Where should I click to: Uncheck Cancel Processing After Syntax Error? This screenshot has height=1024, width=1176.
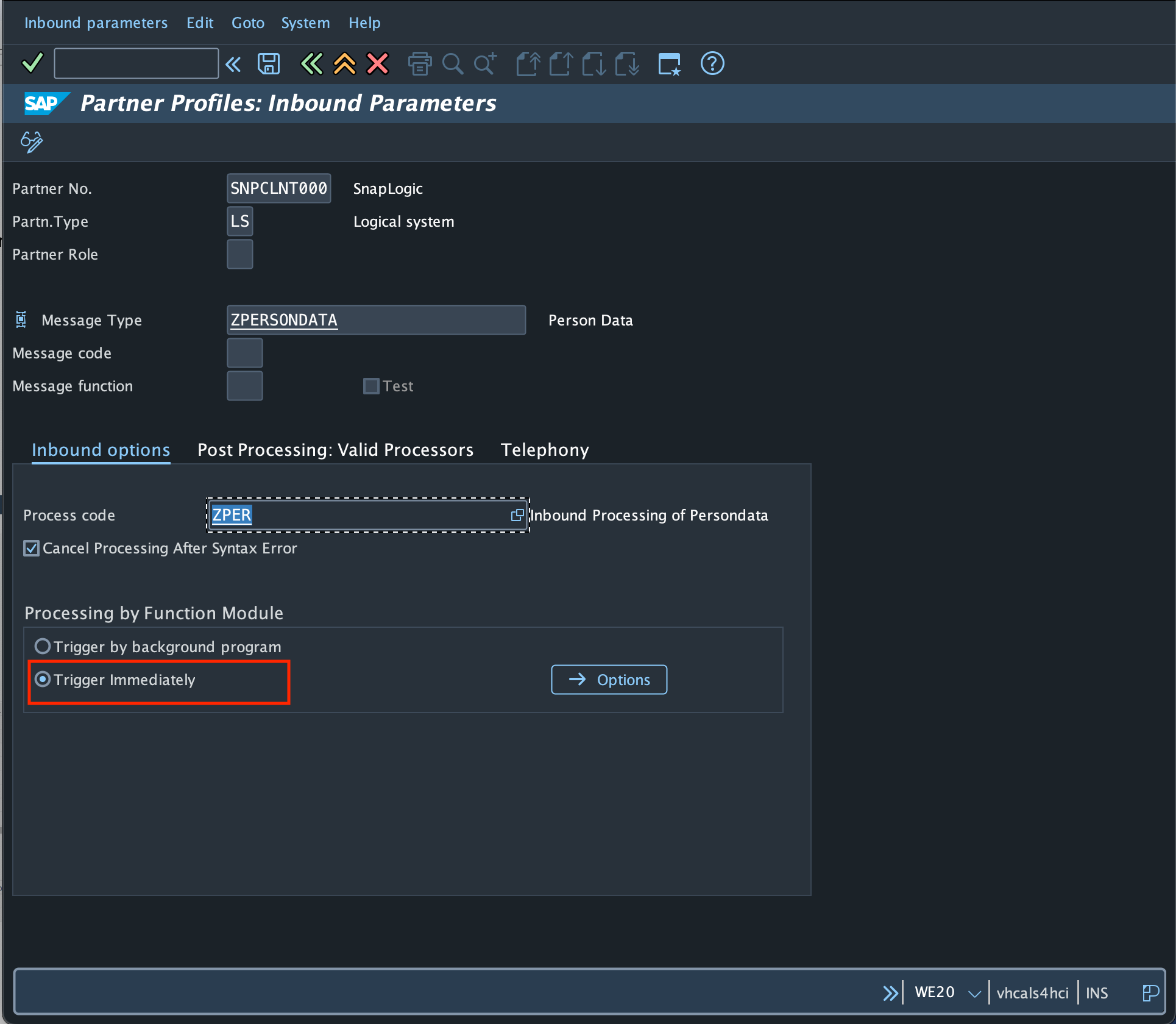tap(31, 548)
